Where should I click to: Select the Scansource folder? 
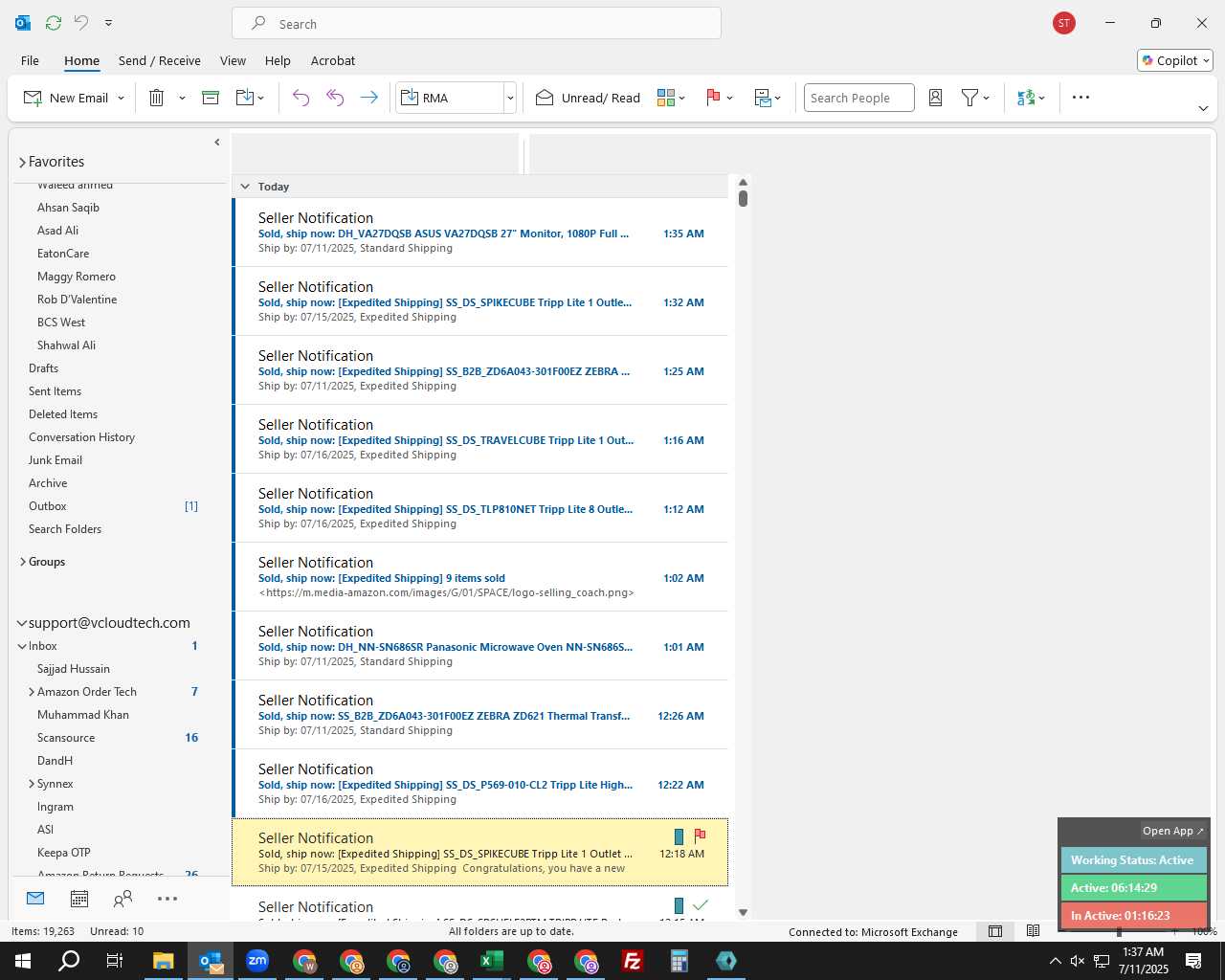(x=66, y=738)
